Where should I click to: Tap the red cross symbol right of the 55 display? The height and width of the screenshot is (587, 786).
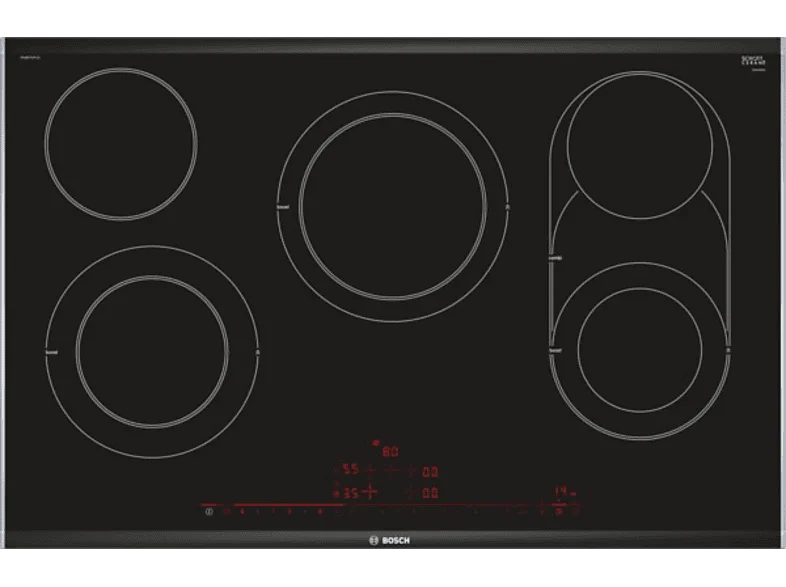click(x=369, y=471)
